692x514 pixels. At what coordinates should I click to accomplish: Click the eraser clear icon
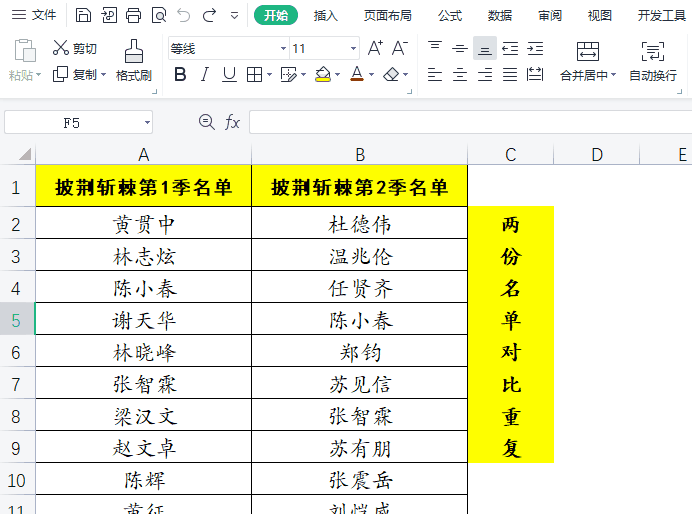pyautogui.click(x=391, y=75)
